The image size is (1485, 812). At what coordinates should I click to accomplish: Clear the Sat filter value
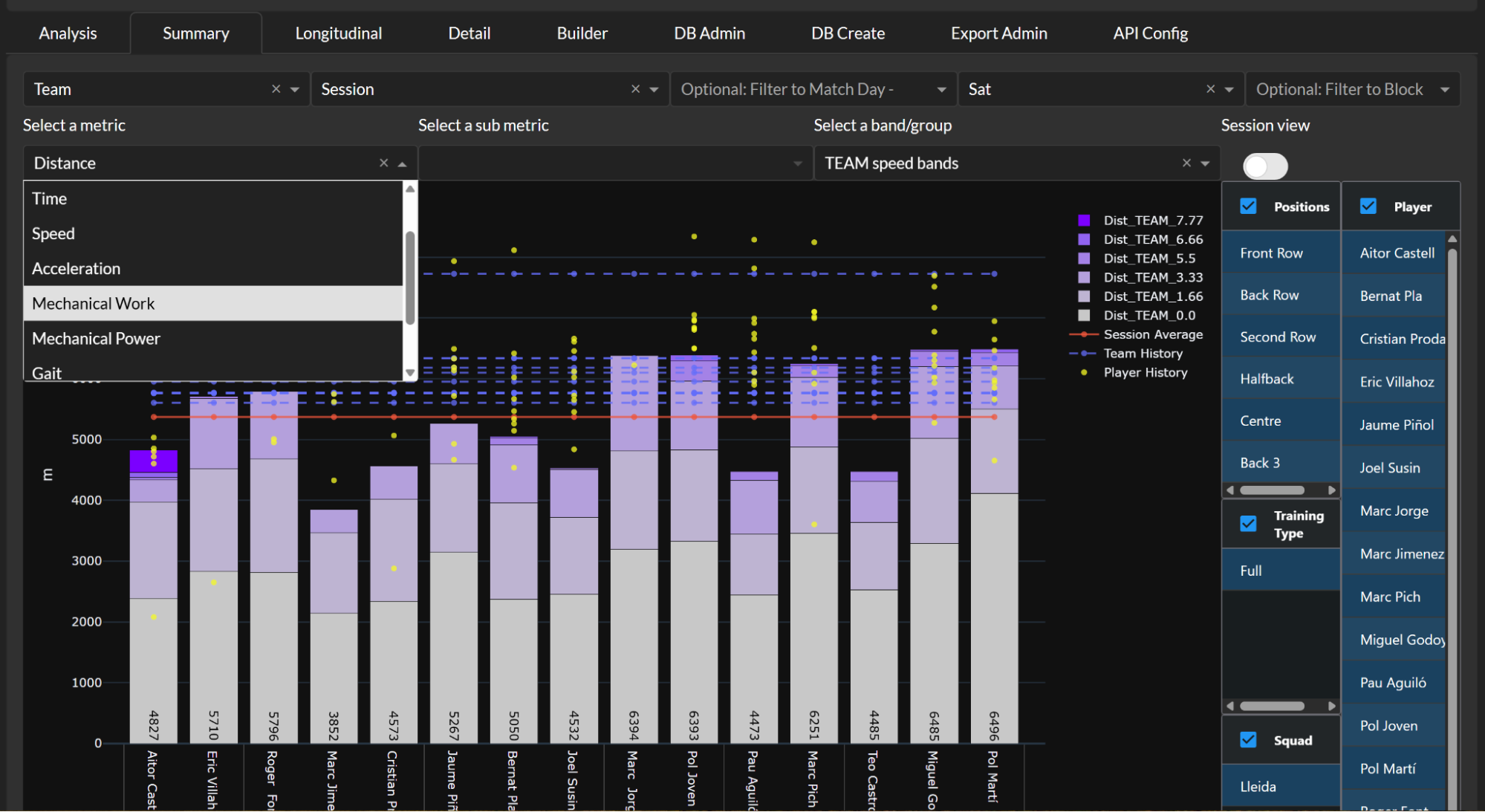click(1210, 89)
